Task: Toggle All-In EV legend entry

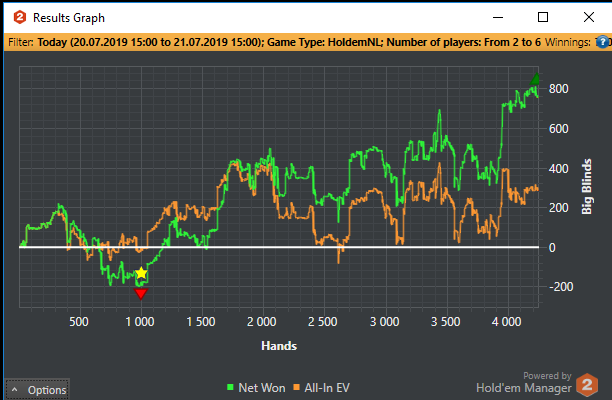Action: [321, 388]
